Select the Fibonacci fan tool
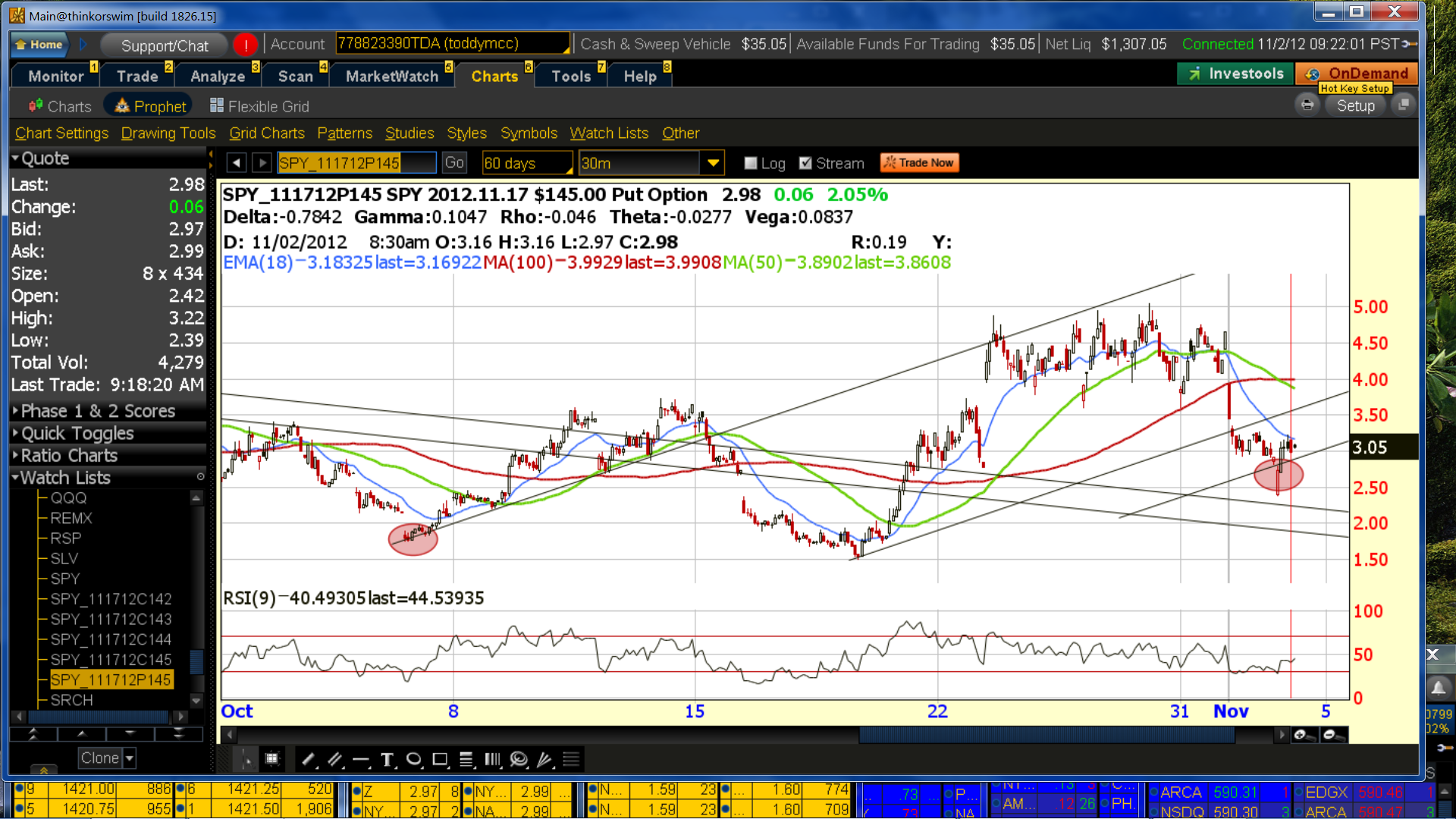The width and height of the screenshot is (1456, 819). (545, 759)
